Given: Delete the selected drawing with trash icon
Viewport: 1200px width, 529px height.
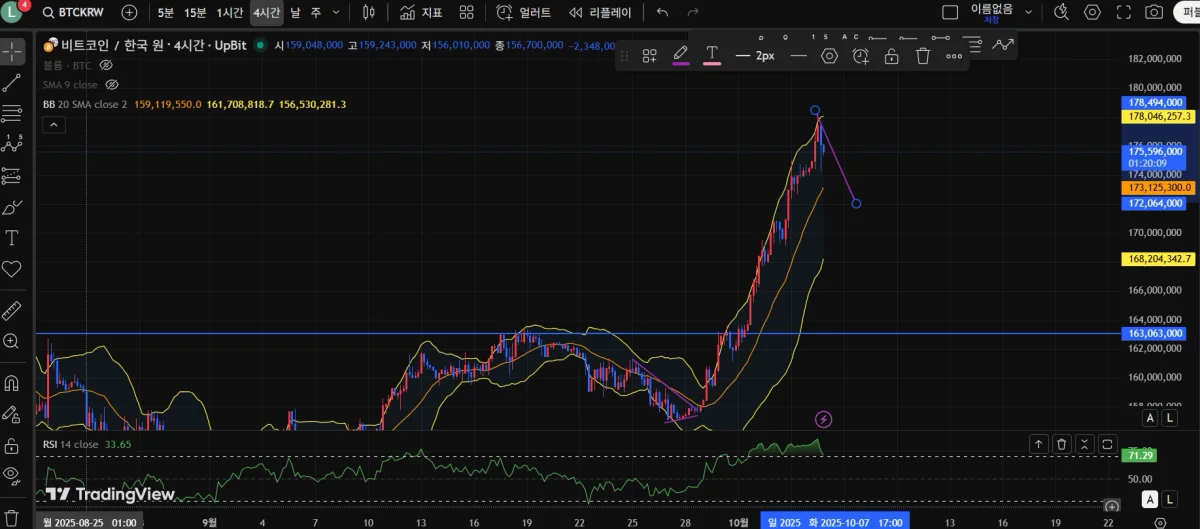Looking at the screenshot, I should pos(923,56).
